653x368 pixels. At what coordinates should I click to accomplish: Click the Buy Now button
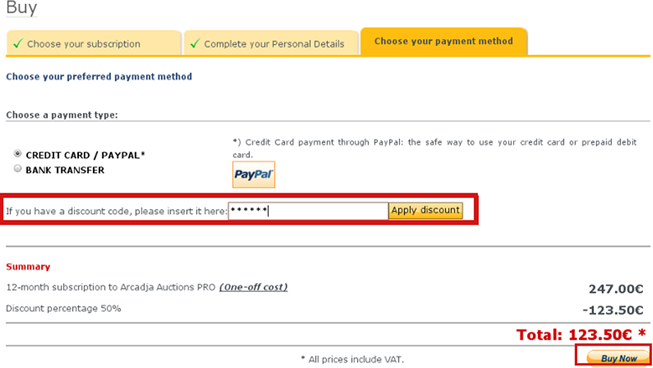coord(618,358)
